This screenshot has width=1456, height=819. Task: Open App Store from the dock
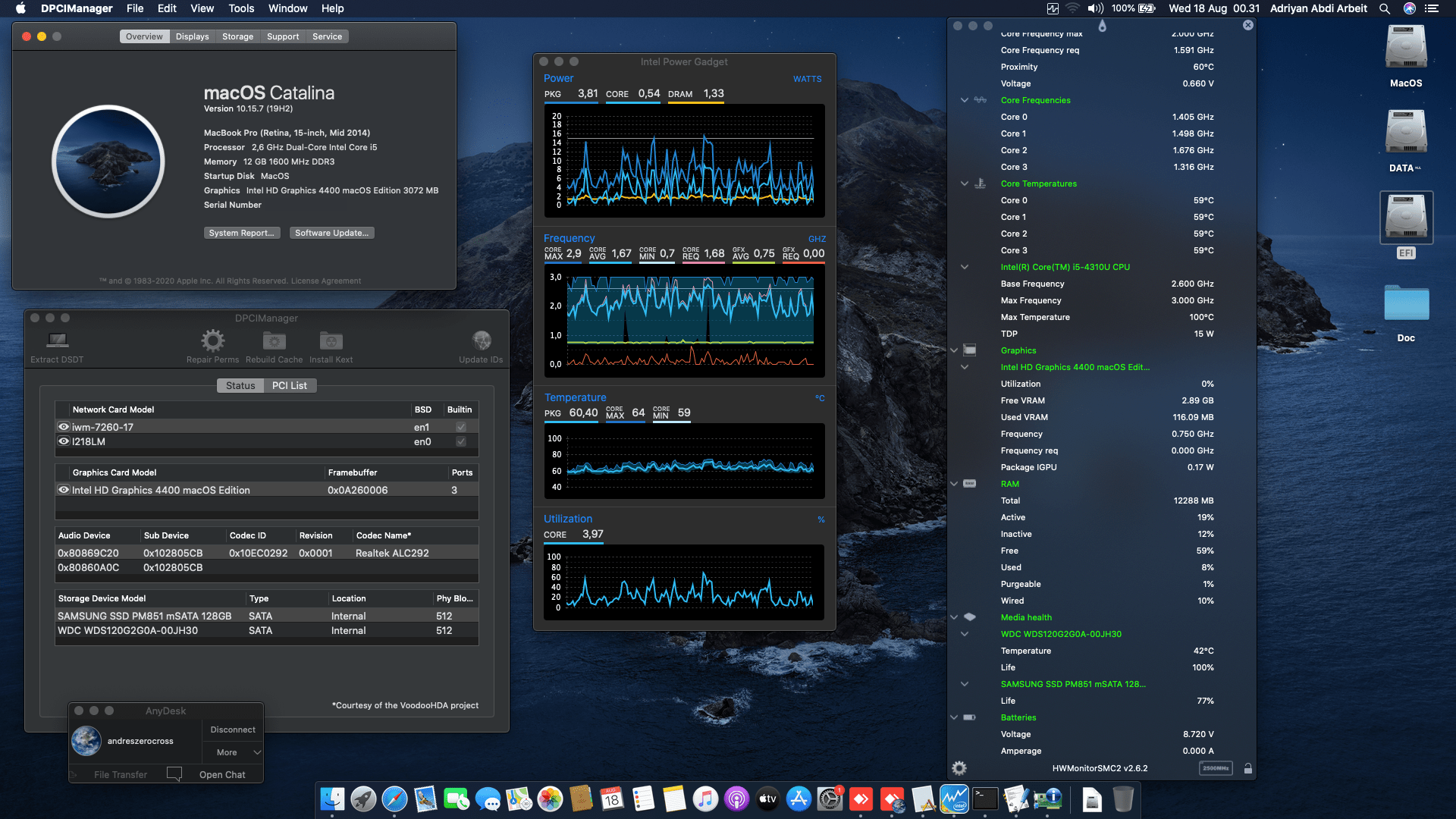tap(799, 799)
